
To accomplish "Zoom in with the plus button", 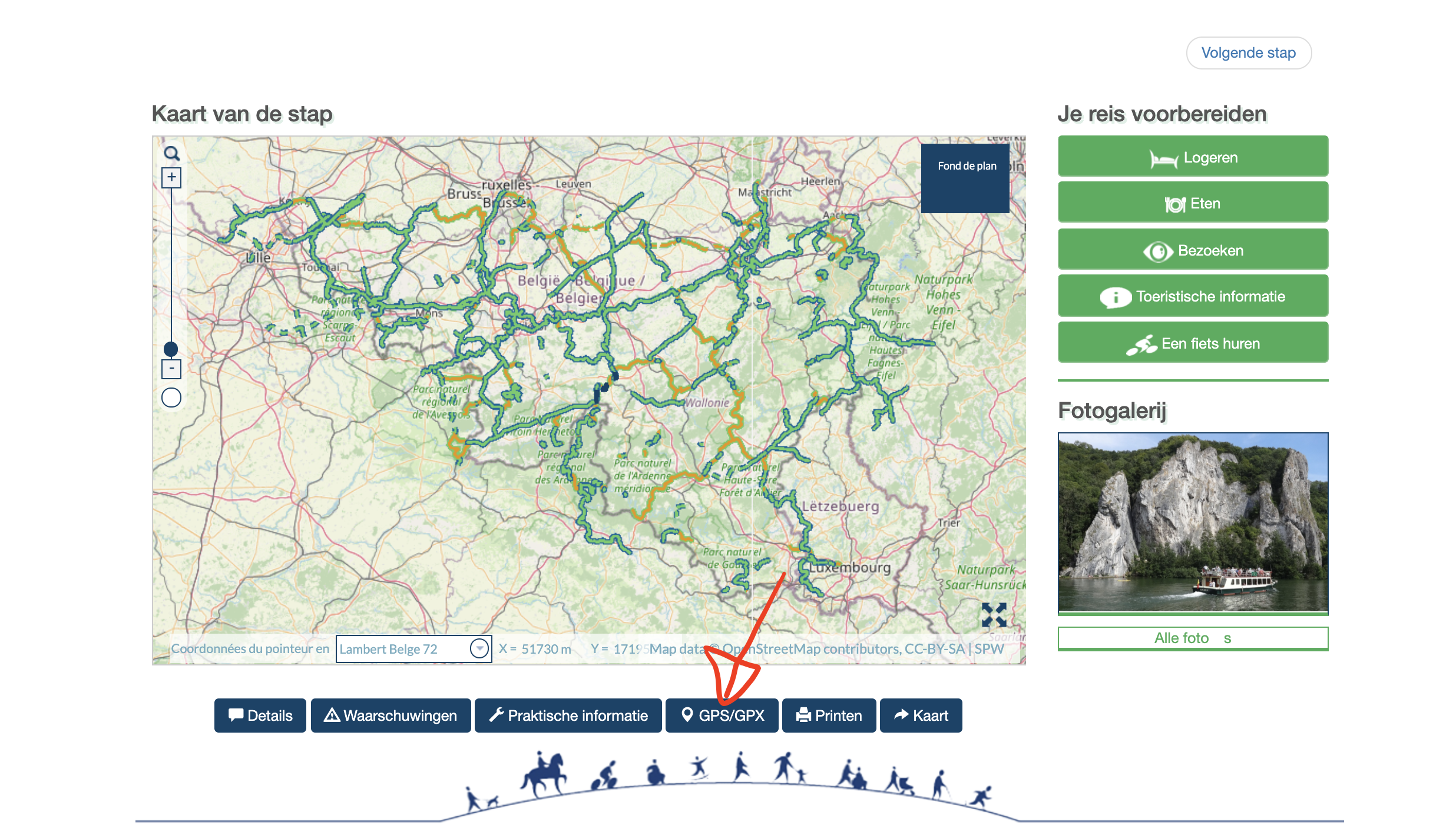I will point(171,177).
